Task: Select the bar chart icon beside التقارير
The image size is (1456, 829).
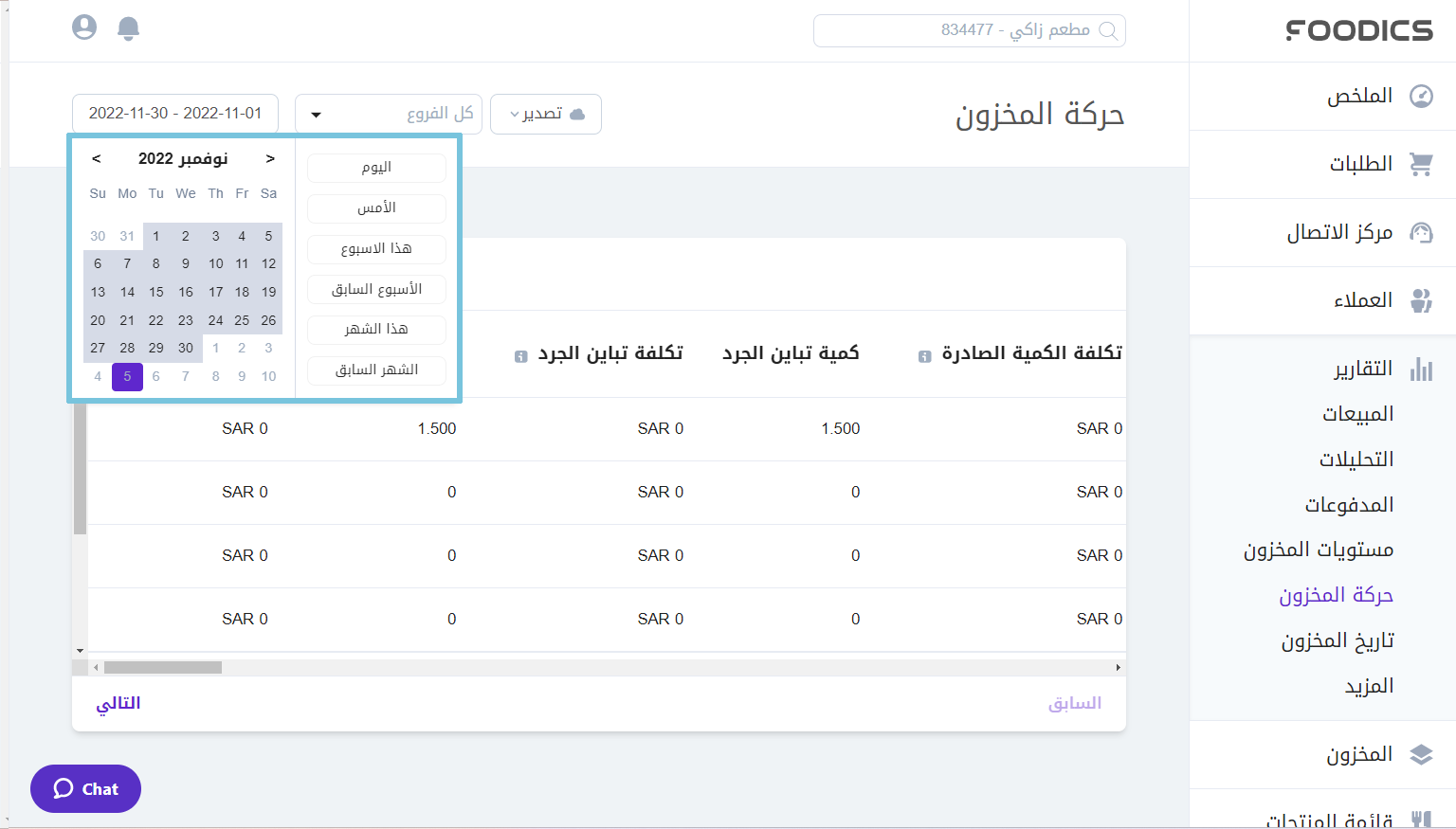Action: pos(1421,369)
